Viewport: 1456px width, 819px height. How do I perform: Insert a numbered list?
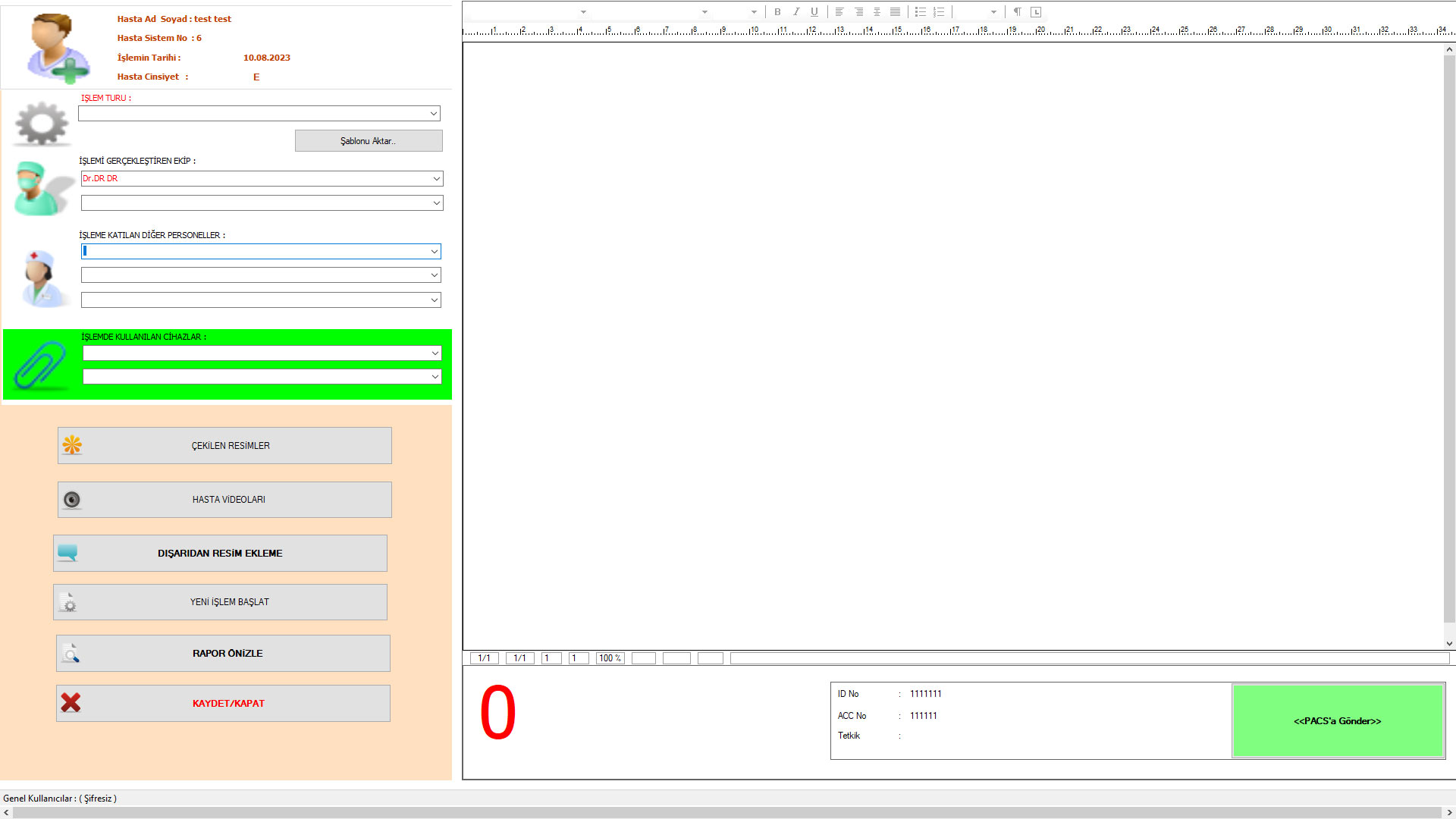[x=939, y=11]
